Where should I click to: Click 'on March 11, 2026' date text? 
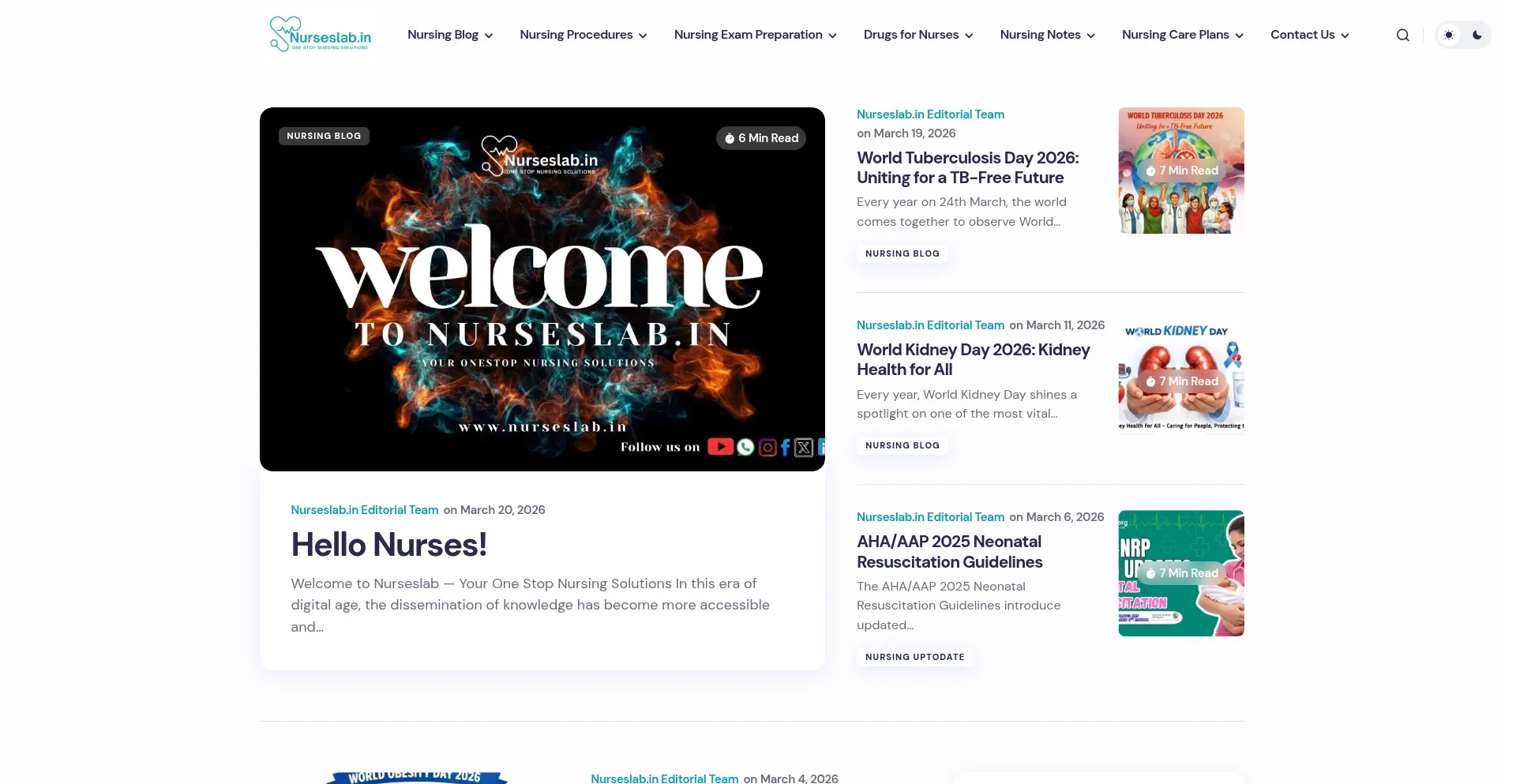[x=1057, y=325]
